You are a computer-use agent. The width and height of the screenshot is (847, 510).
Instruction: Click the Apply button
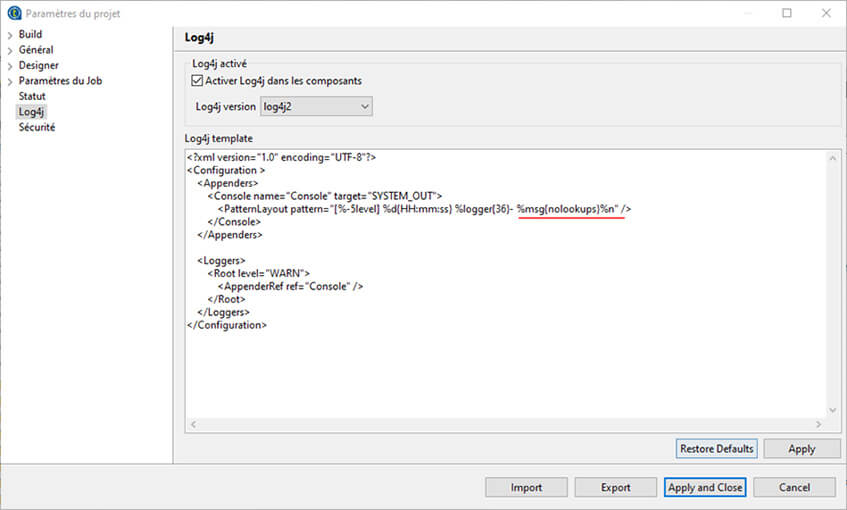[802, 448]
